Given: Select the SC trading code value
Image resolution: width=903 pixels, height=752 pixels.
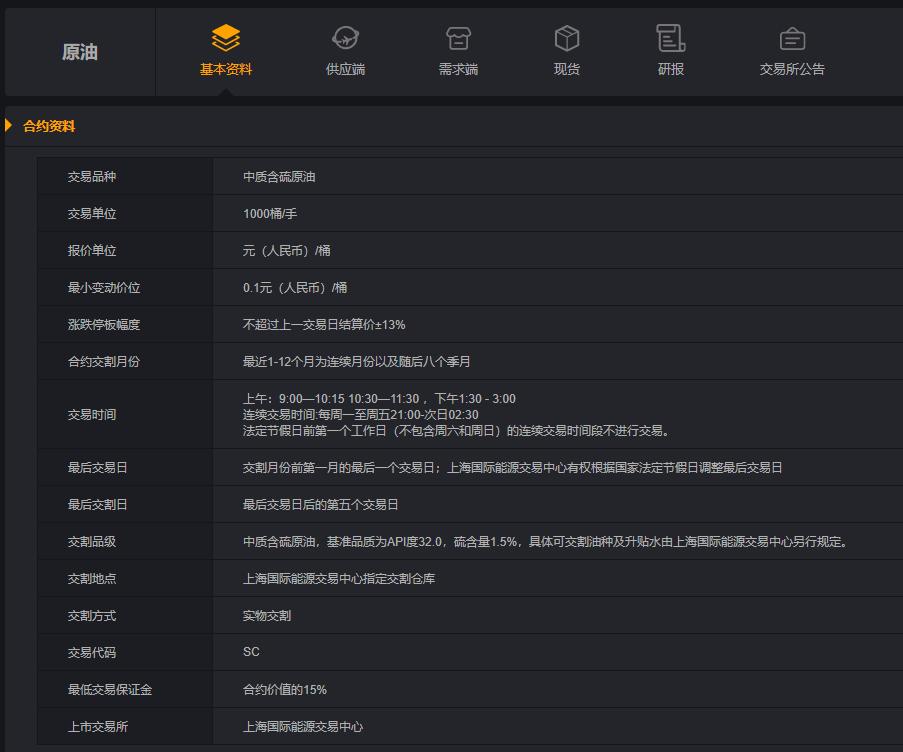Looking at the screenshot, I should click(250, 650).
